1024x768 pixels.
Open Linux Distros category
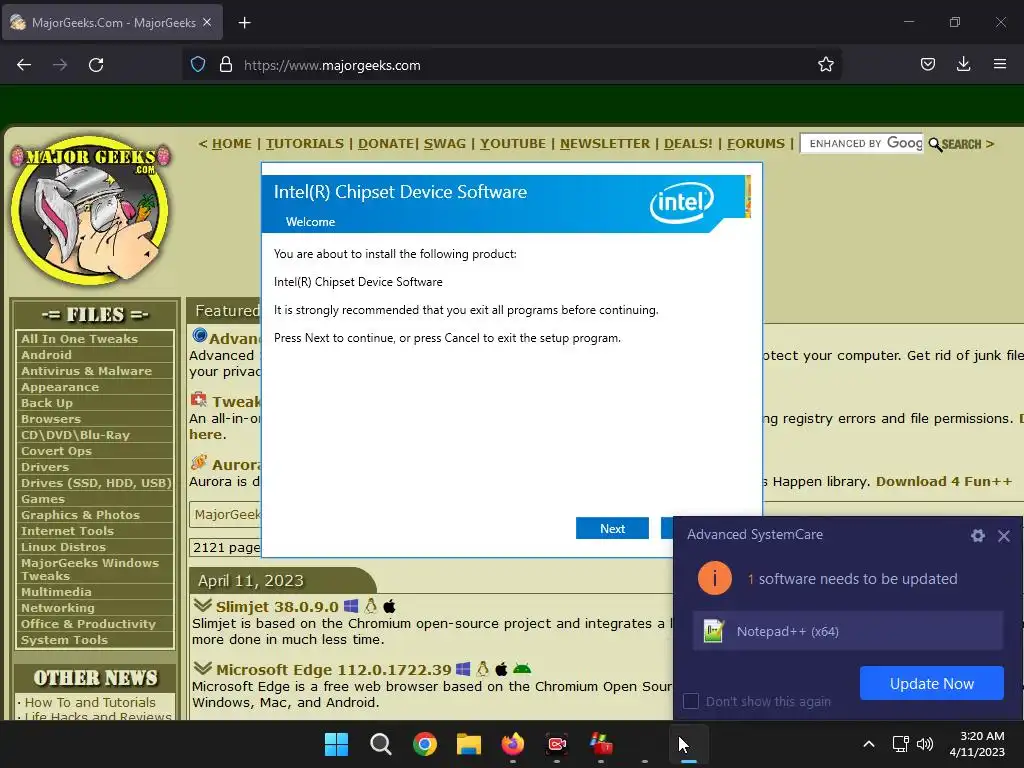tap(63, 547)
